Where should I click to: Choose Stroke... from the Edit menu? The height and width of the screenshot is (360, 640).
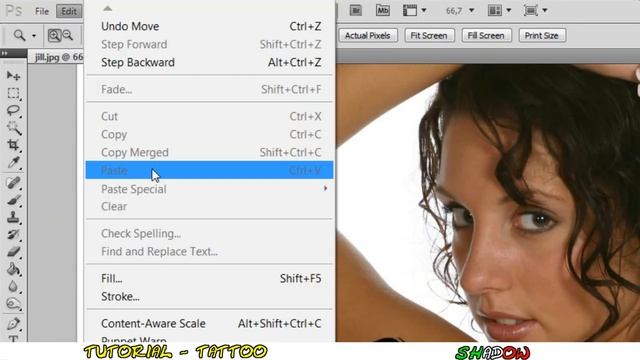(209, 296)
